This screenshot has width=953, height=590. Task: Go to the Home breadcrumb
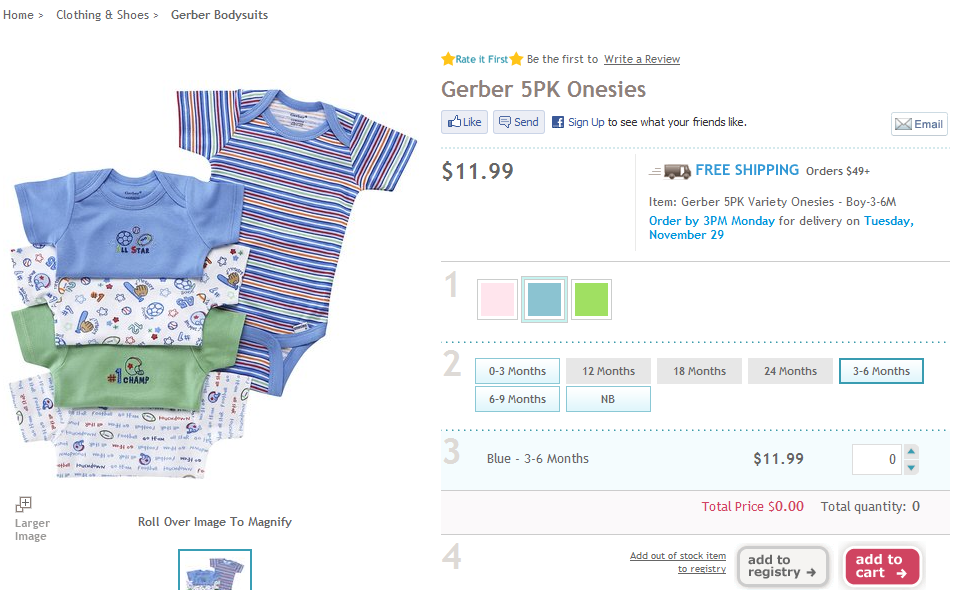18,15
